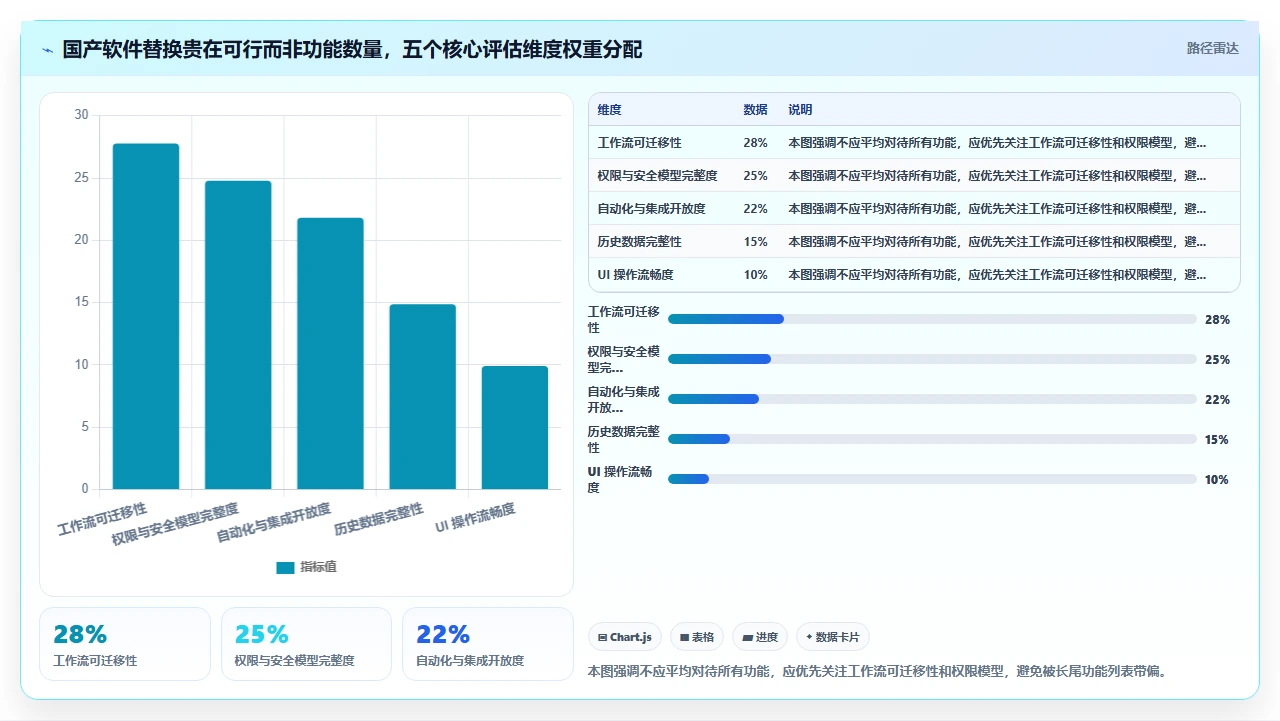The image size is (1280, 721).
Task: Select the 10% cell in the table
Action: [755, 275]
